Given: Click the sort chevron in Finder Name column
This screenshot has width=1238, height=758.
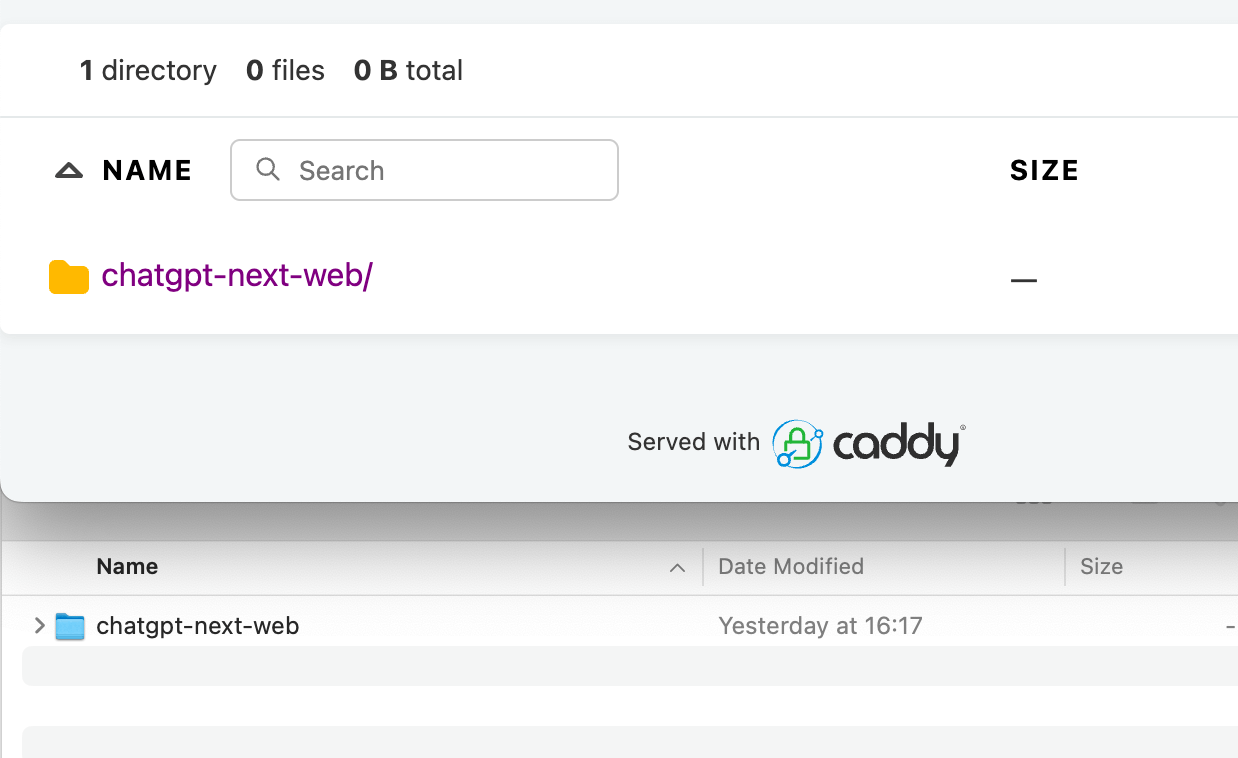Looking at the screenshot, I should [x=677, y=568].
